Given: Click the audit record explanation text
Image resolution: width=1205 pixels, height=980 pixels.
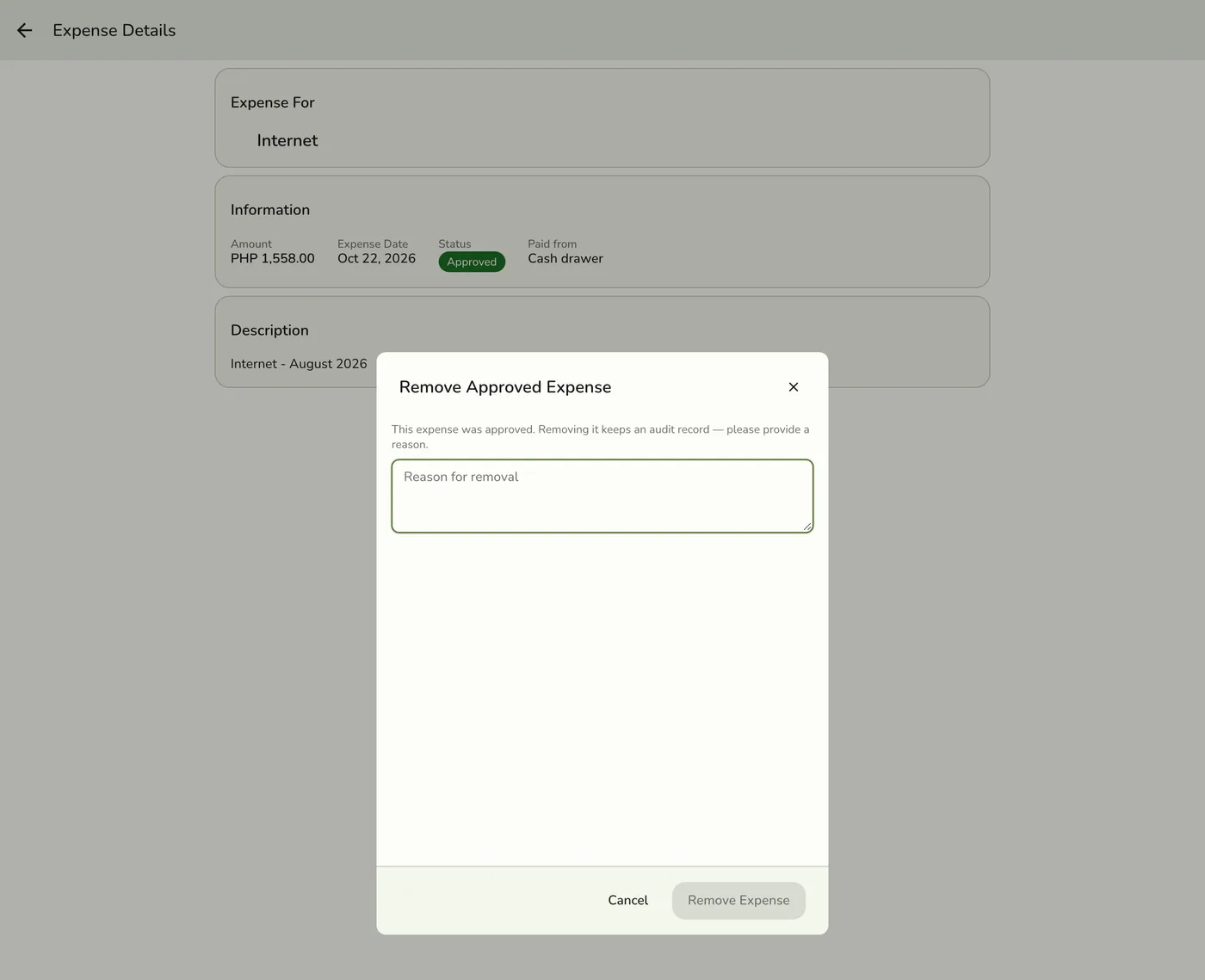Looking at the screenshot, I should (601, 437).
